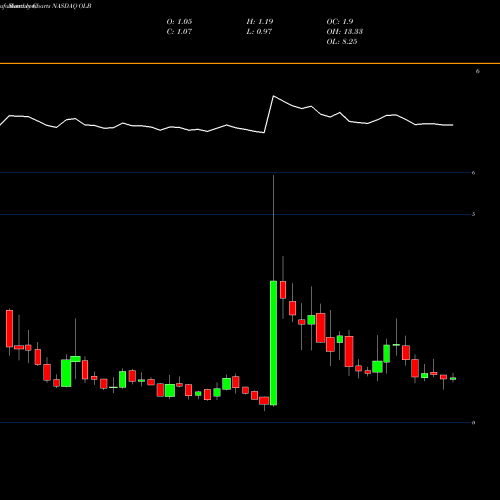The image size is (500, 500).
Task: Select the tallest green candlestick on the chart
Action: pos(273,343)
